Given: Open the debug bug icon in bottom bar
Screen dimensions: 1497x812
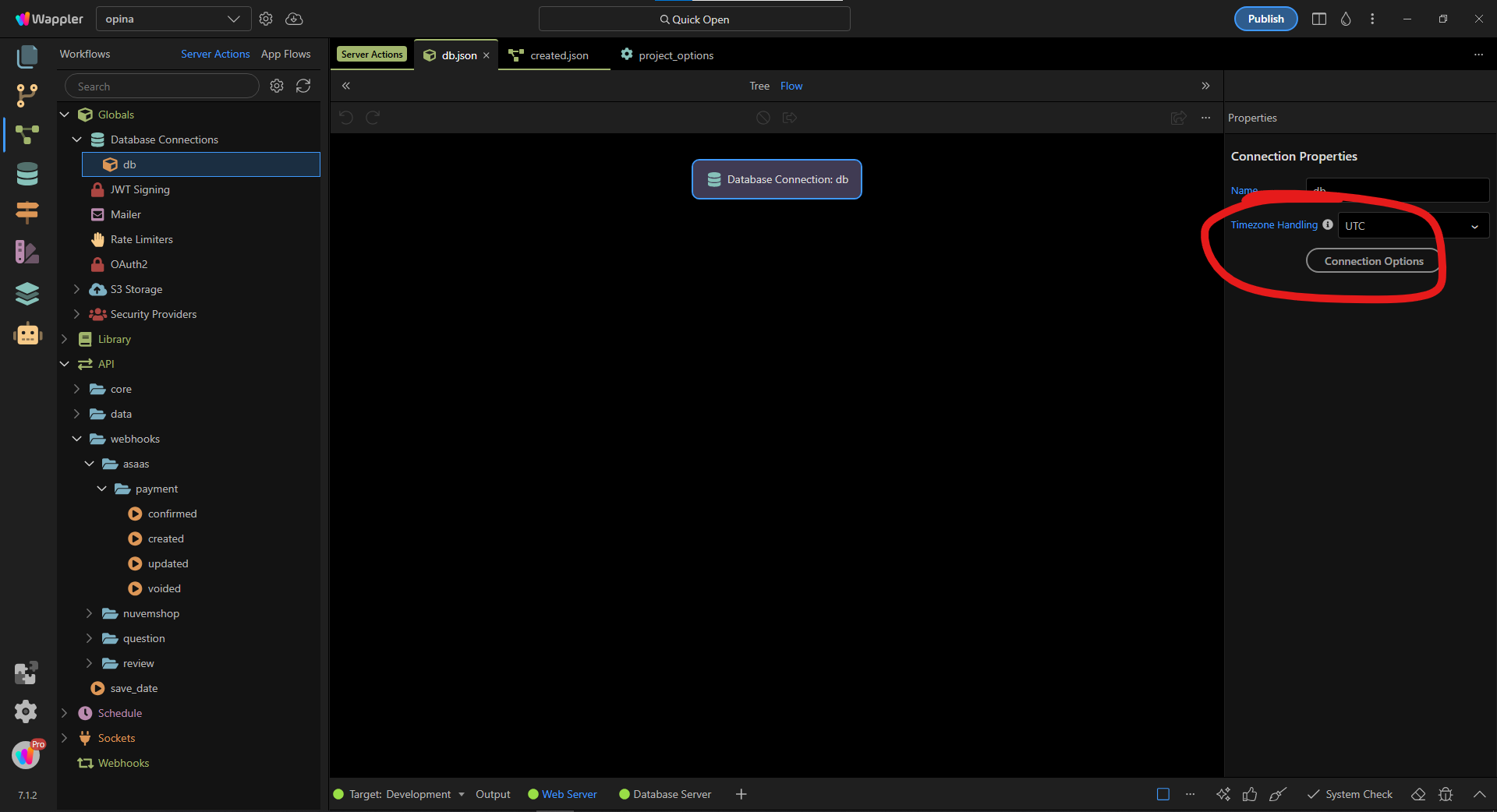Looking at the screenshot, I should point(1446,794).
